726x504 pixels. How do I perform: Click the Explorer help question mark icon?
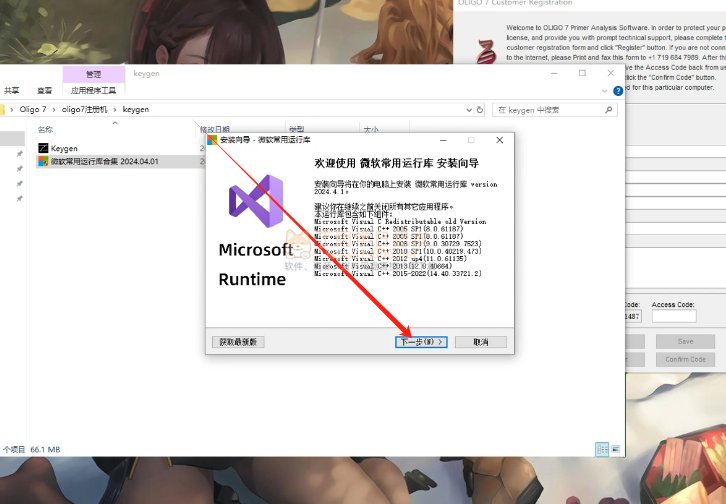[618, 89]
